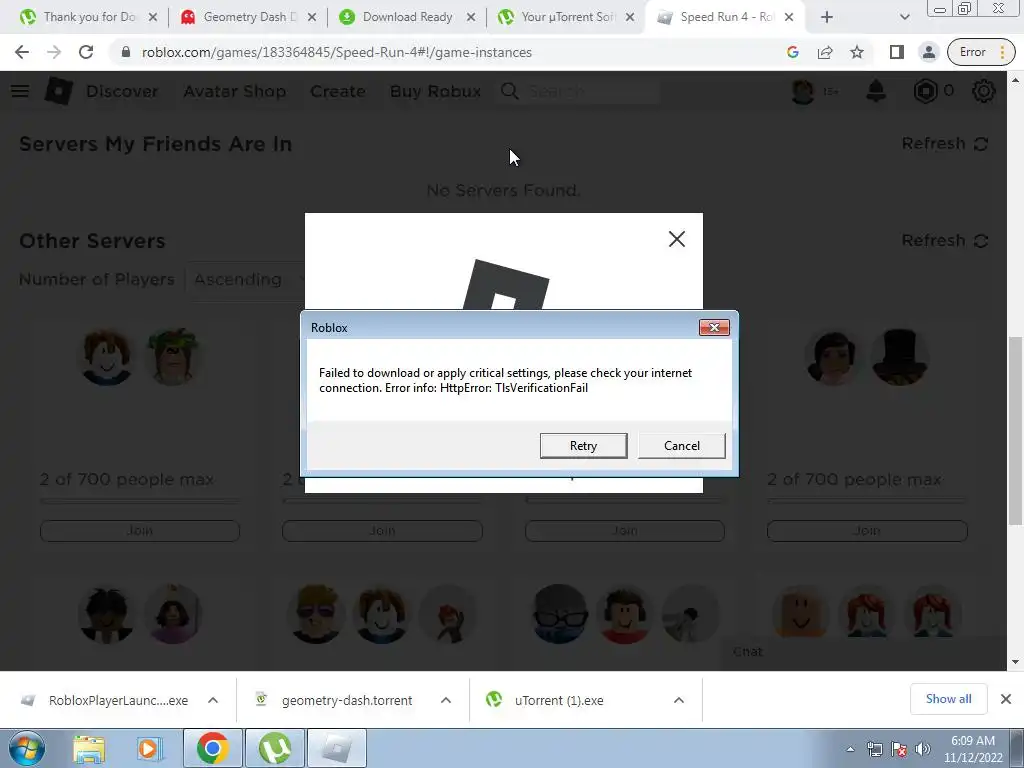Open uTorrent from the taskbar
Screen dimensions: 1024x768
(275, 748)
